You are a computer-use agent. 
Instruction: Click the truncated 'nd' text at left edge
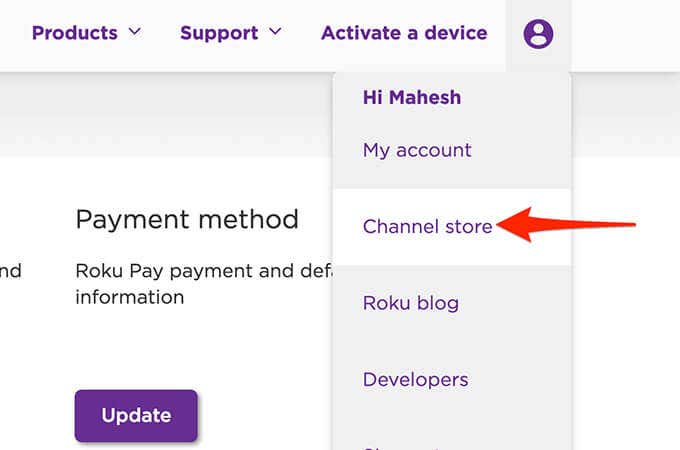[11, 270]
